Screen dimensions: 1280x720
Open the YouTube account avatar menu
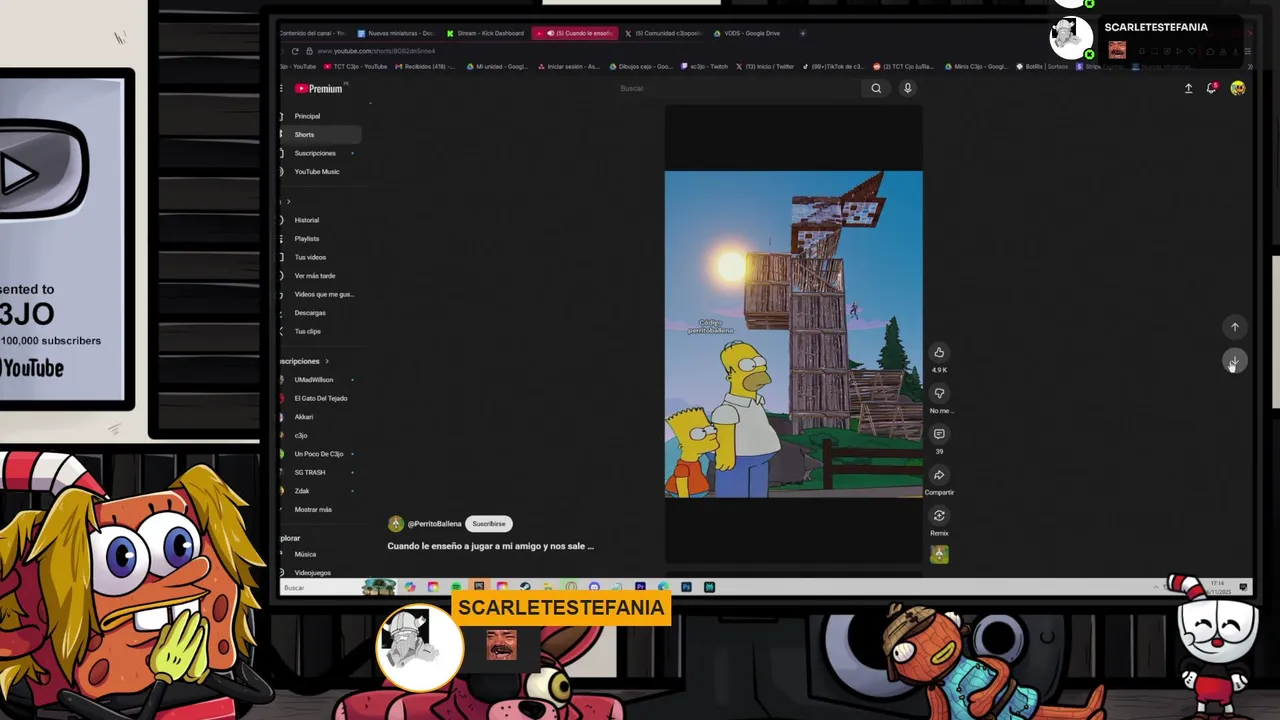pyautogui.click(x=1238, y=88)
